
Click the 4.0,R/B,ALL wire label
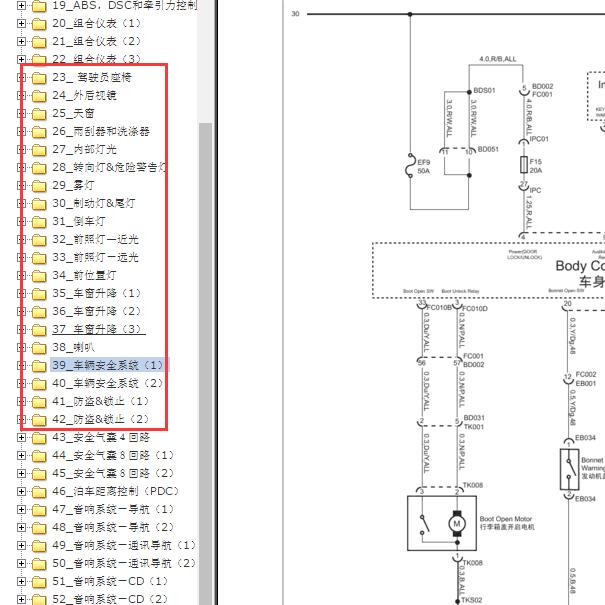(x=497, y=59)
